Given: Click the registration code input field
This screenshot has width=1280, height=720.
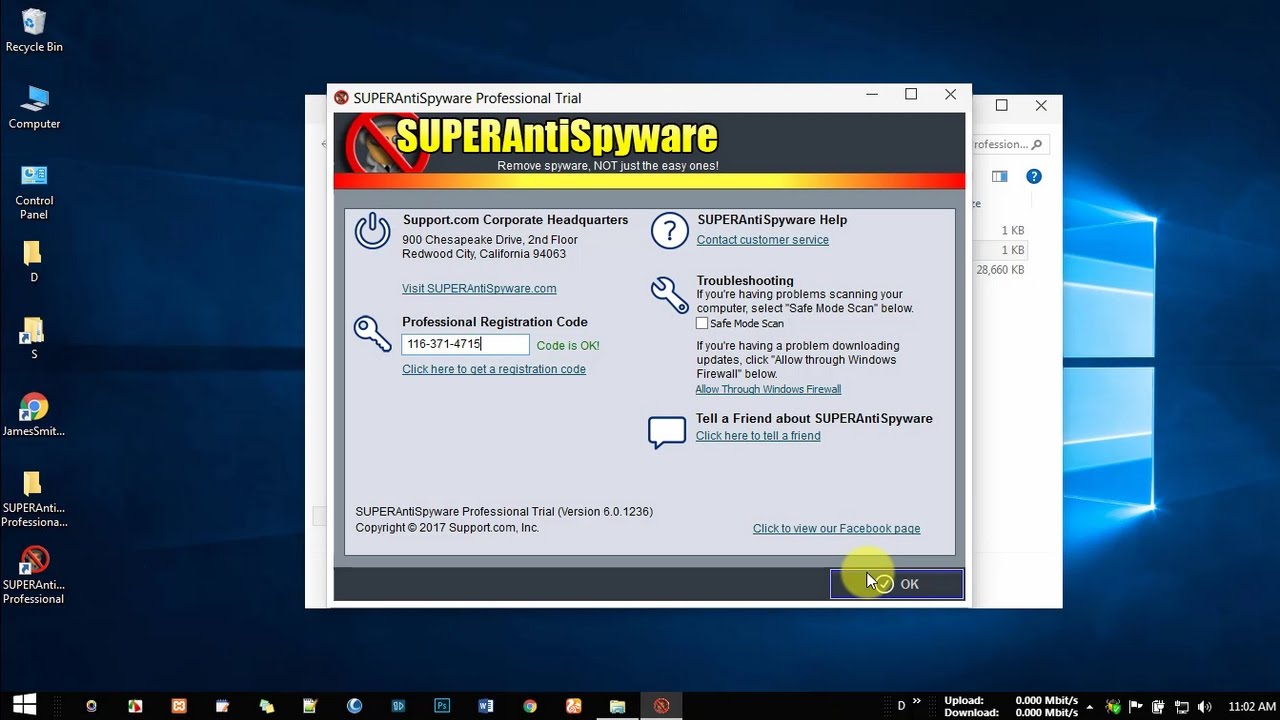Looking at the screenshot, I should pyautogui.click(x=466, y=344).
